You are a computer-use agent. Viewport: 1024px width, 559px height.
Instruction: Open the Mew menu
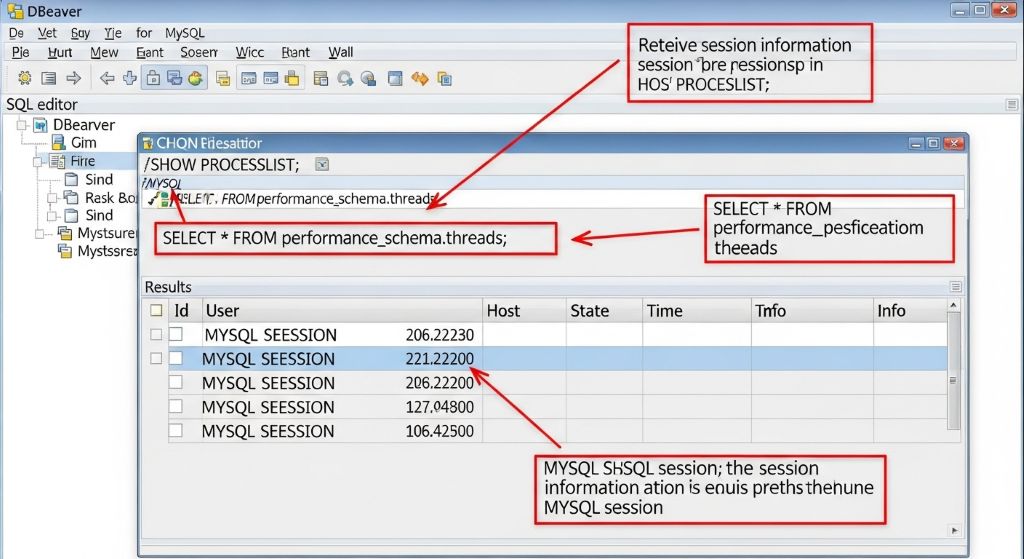pos(104,52)
